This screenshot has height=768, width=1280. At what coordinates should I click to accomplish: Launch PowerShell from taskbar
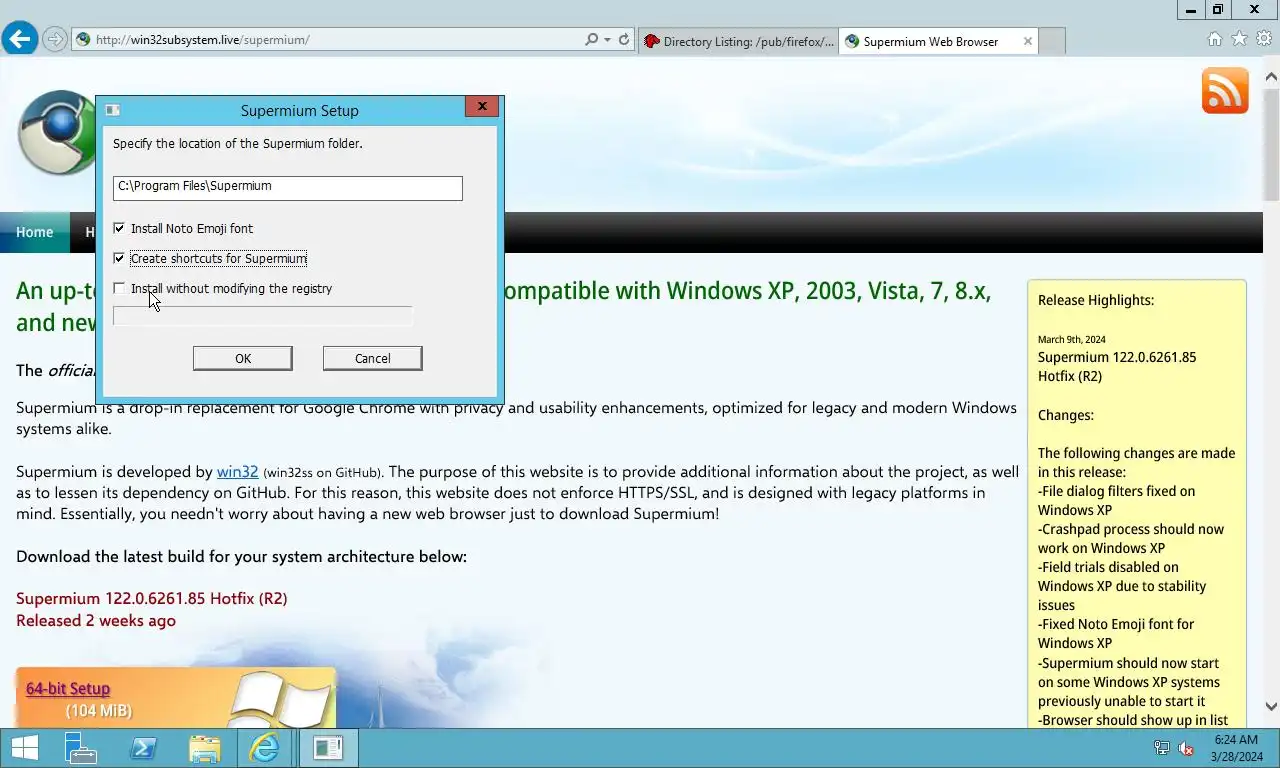point(143,748)
